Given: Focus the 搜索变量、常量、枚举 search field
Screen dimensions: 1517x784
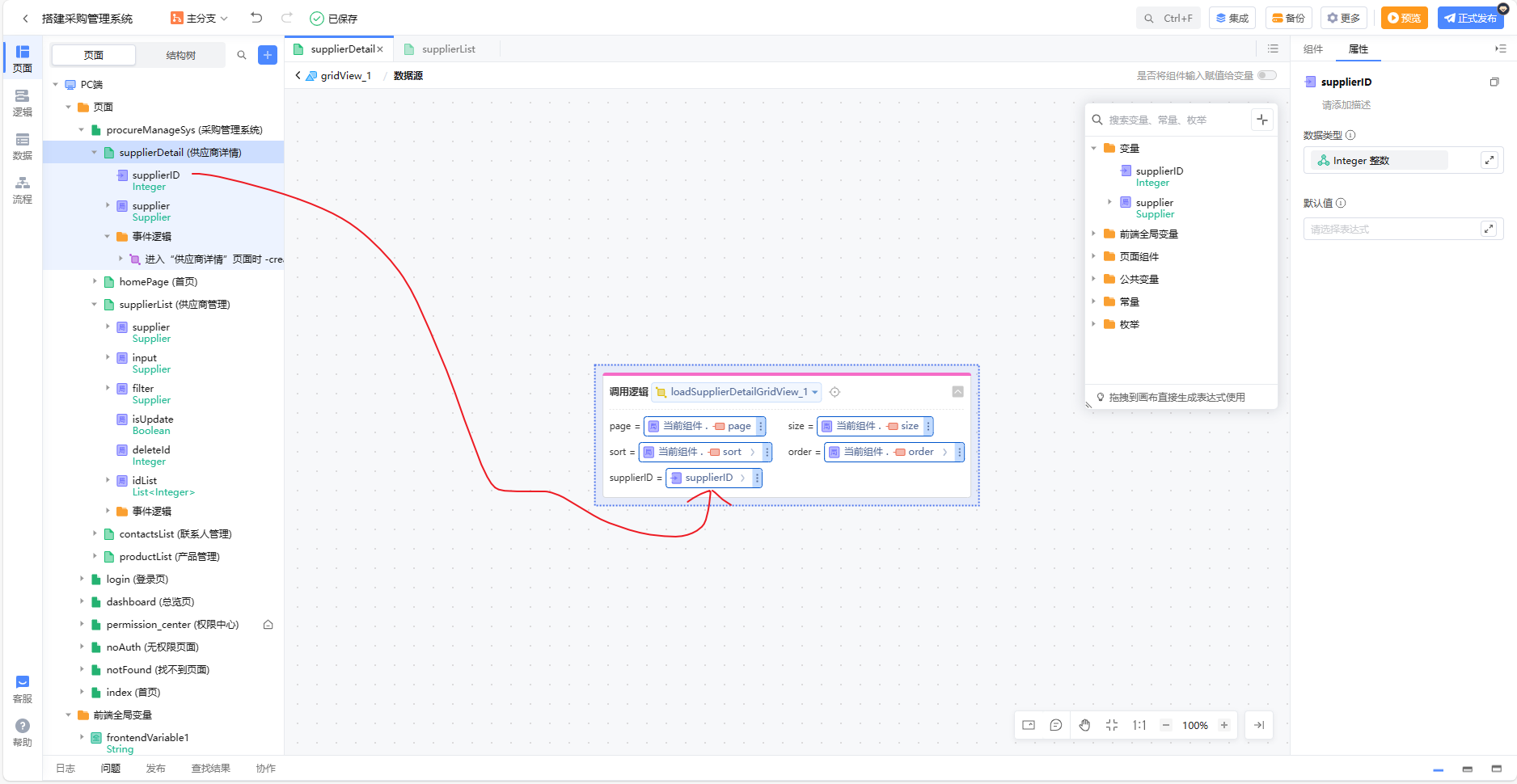Looking at the screenshot, I should coord(1168,120).
